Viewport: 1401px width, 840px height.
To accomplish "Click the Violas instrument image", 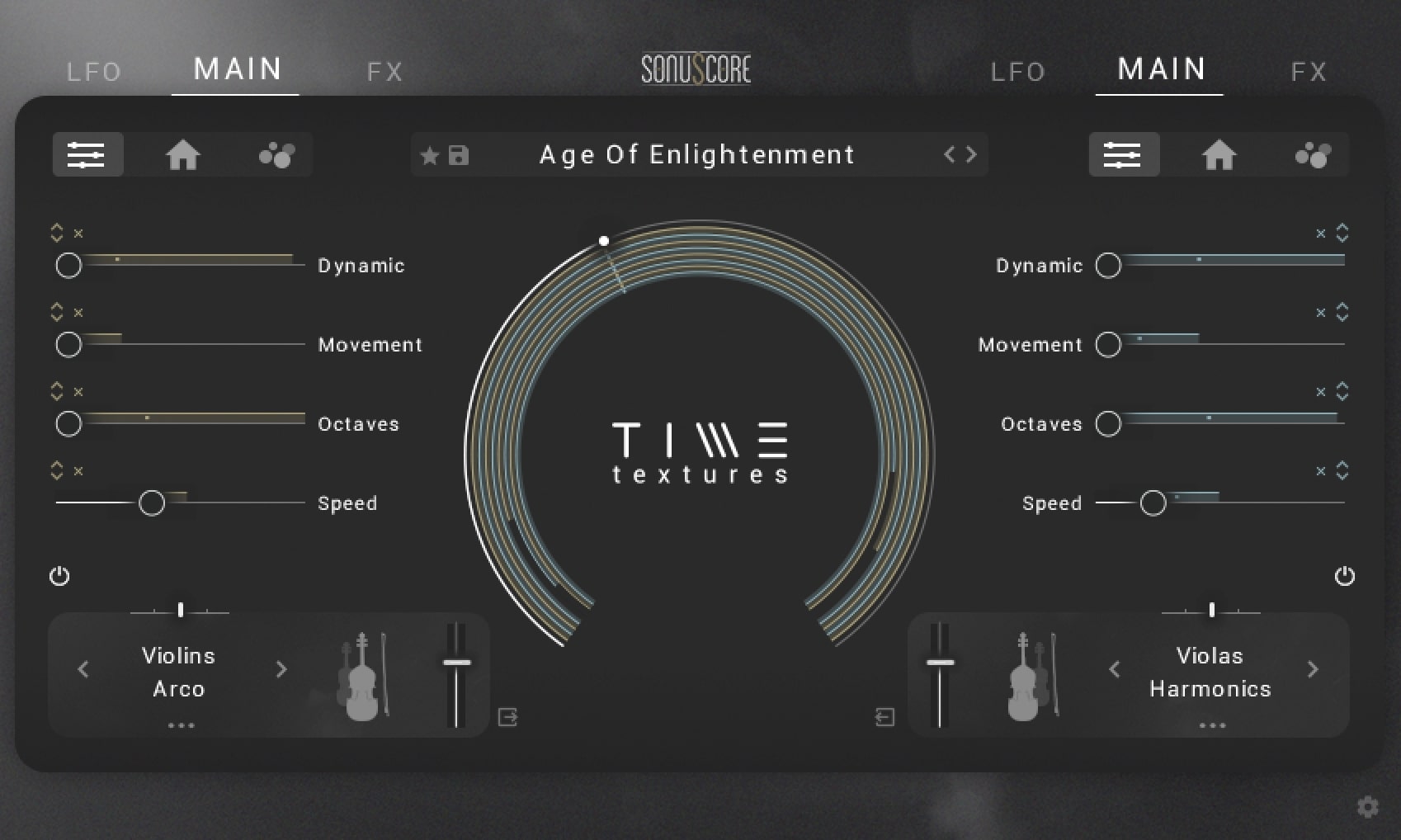I will click(1031, 677).
